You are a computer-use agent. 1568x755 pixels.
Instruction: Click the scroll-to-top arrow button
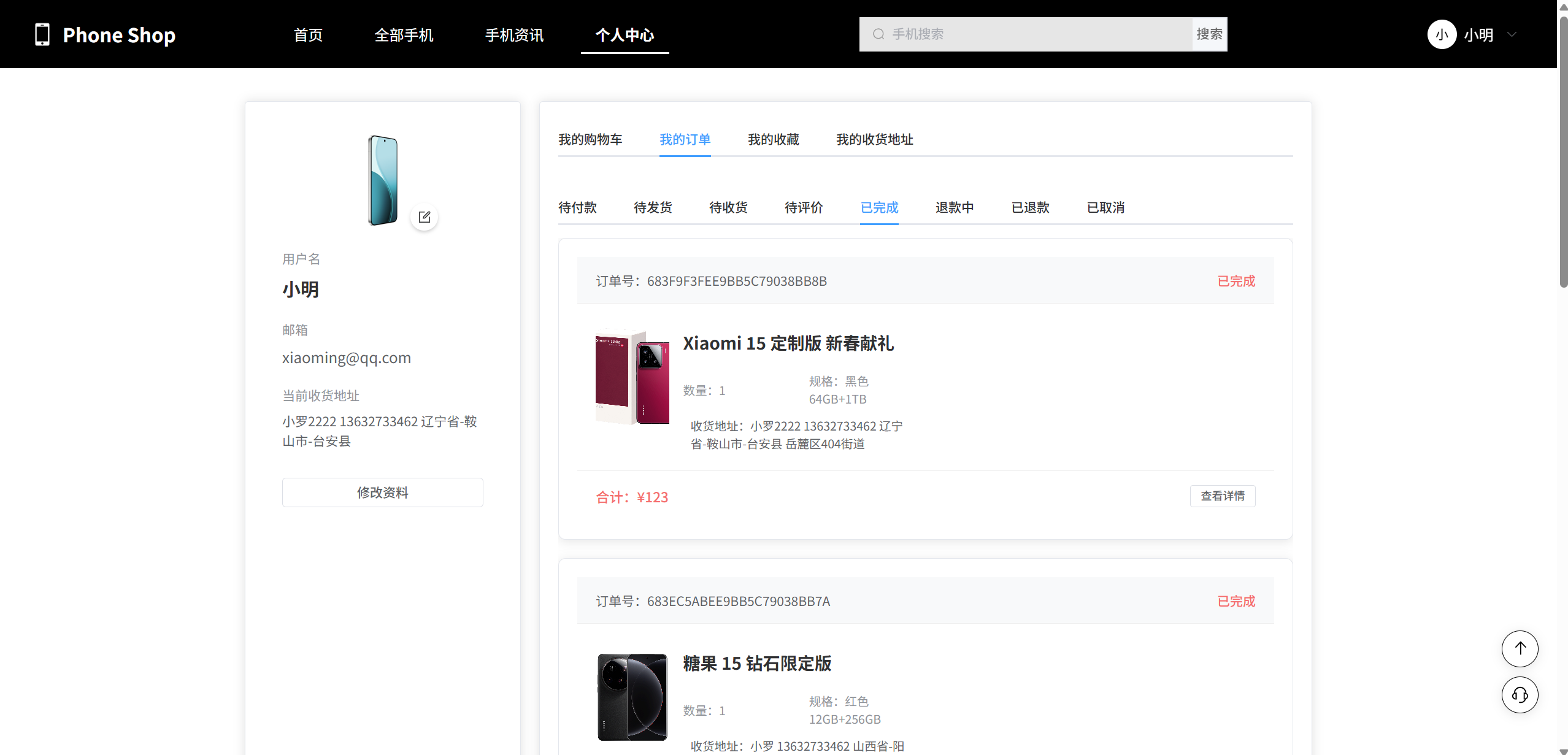coord(1520,648)
